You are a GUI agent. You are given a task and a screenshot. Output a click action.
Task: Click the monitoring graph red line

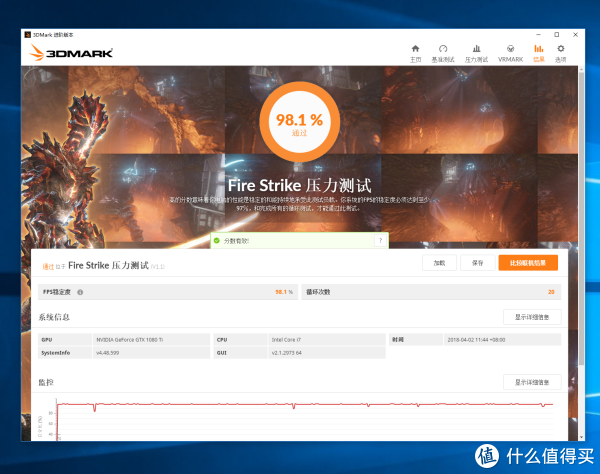305,404
